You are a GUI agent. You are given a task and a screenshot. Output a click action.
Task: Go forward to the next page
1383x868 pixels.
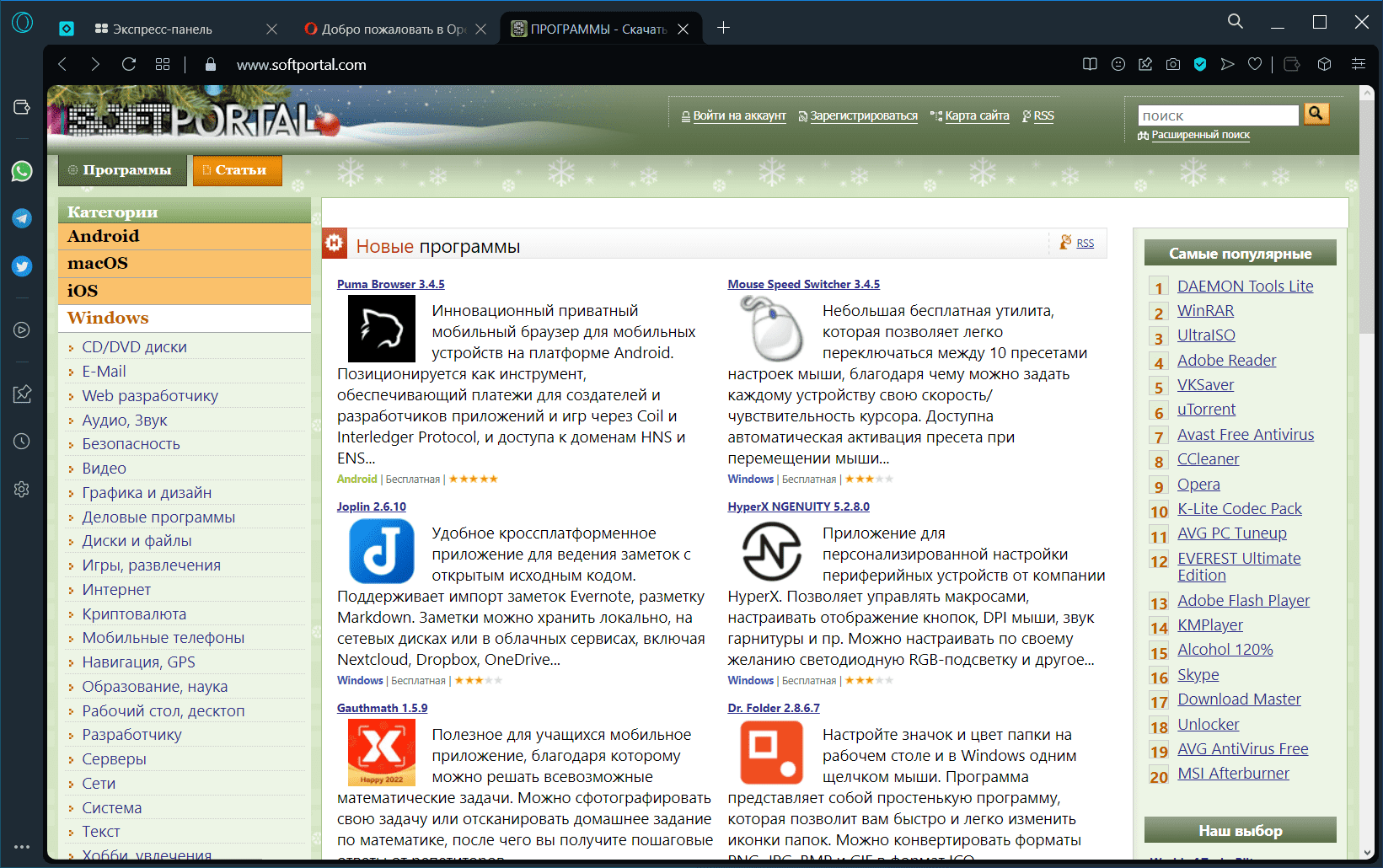[95, 64]
